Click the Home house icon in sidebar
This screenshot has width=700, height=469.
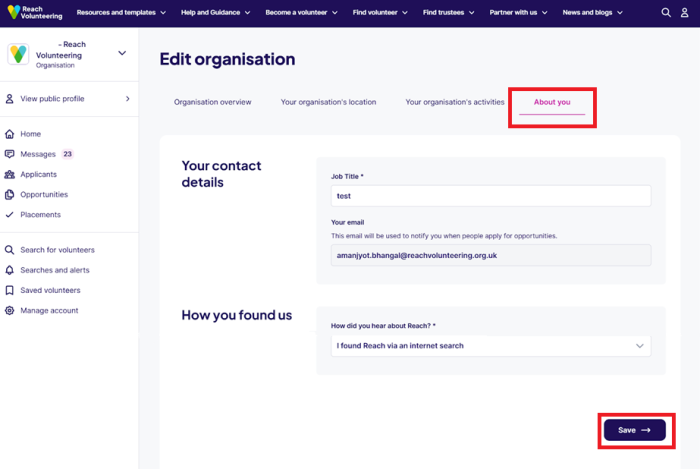9,134
